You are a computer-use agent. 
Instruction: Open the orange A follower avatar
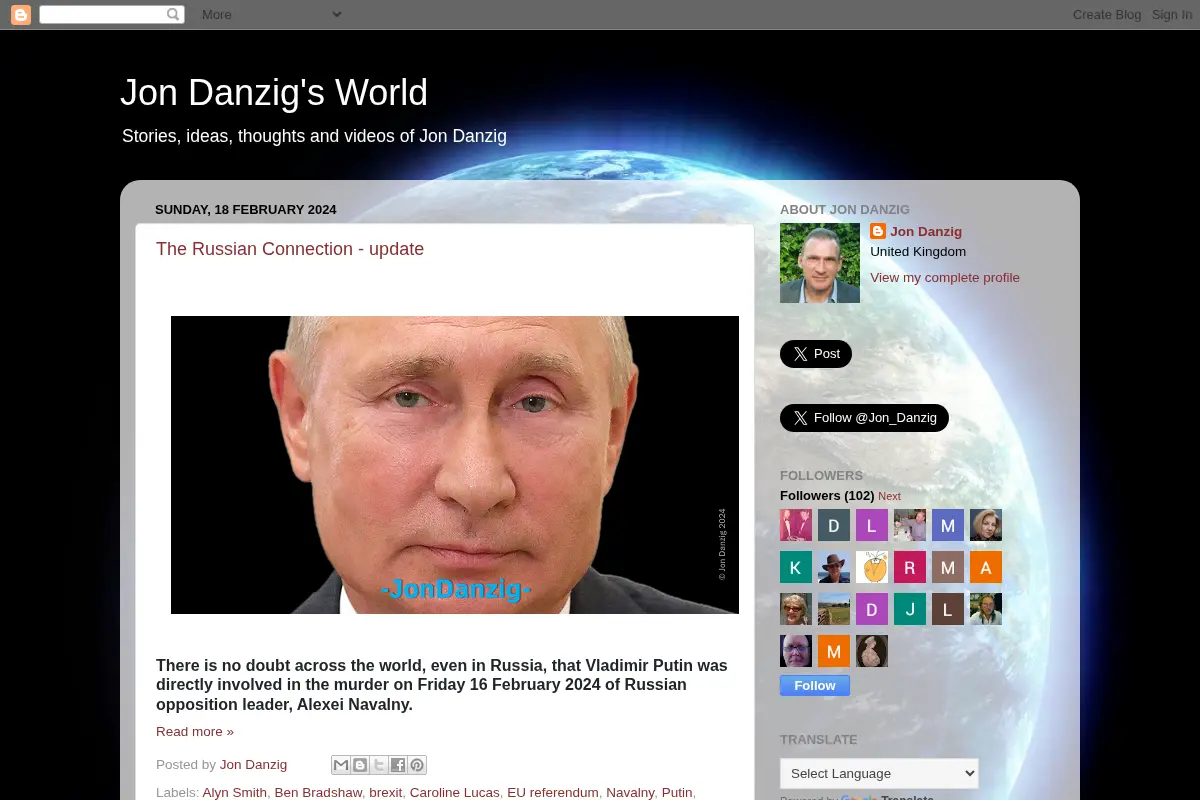[x=986, y=567]
